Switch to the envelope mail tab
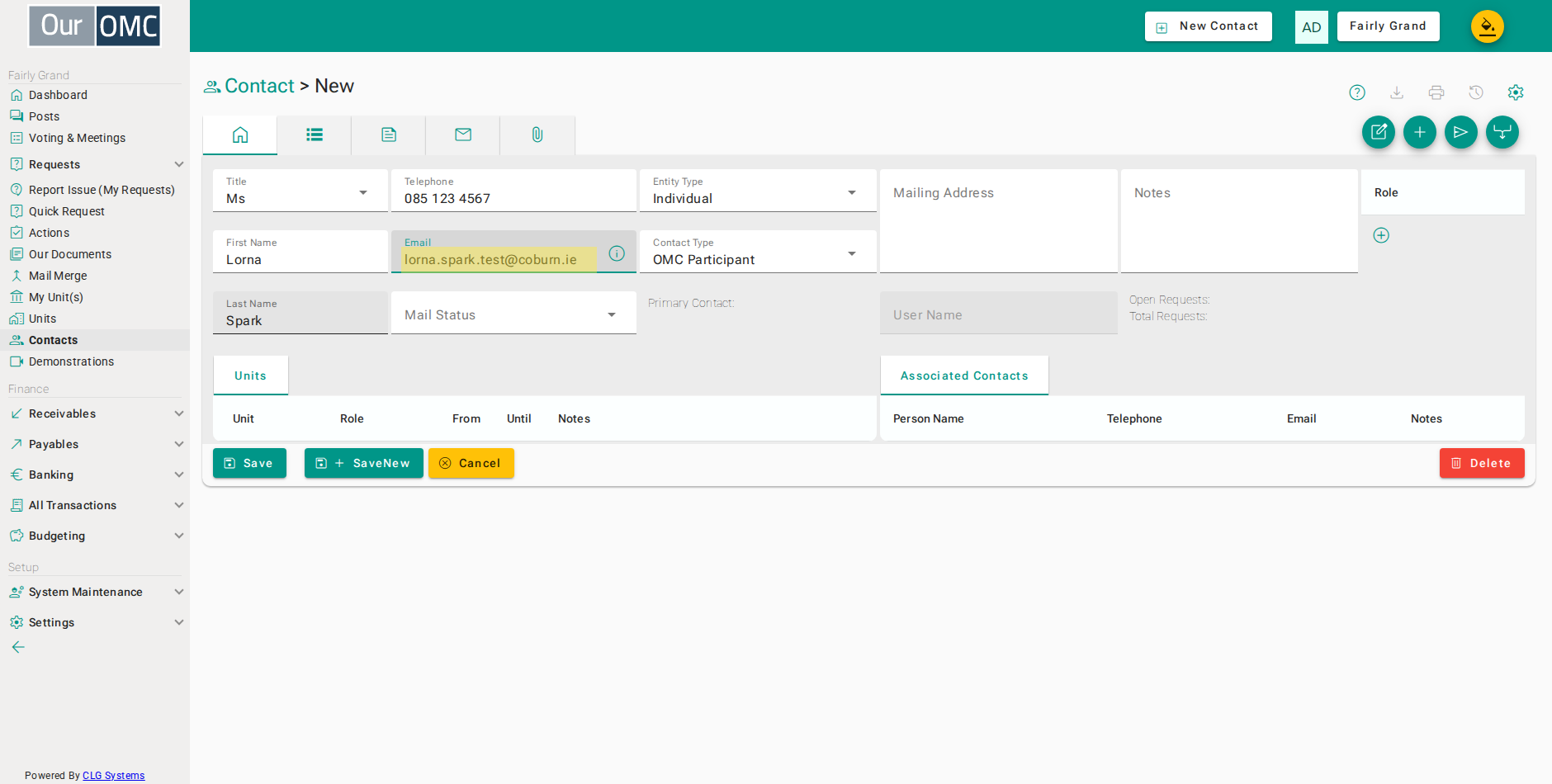 (463, 135)
